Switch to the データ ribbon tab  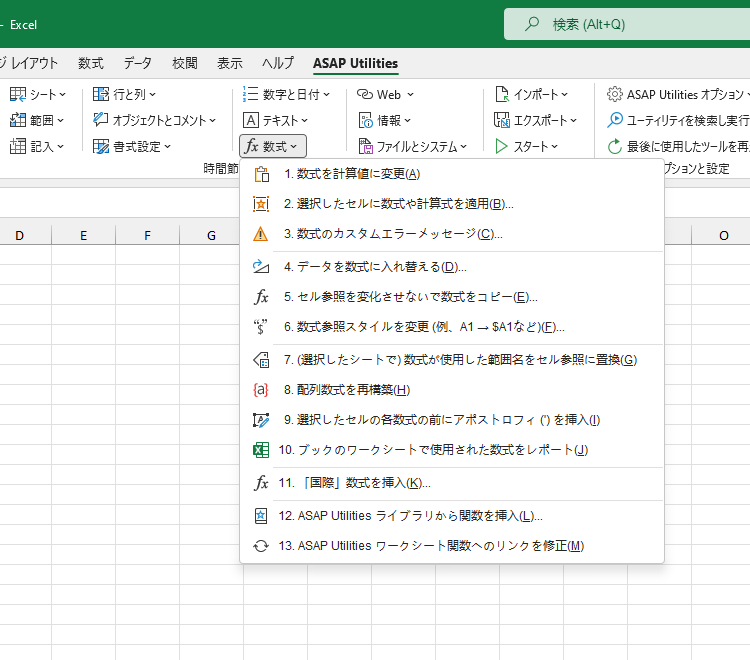coord(138,63)
